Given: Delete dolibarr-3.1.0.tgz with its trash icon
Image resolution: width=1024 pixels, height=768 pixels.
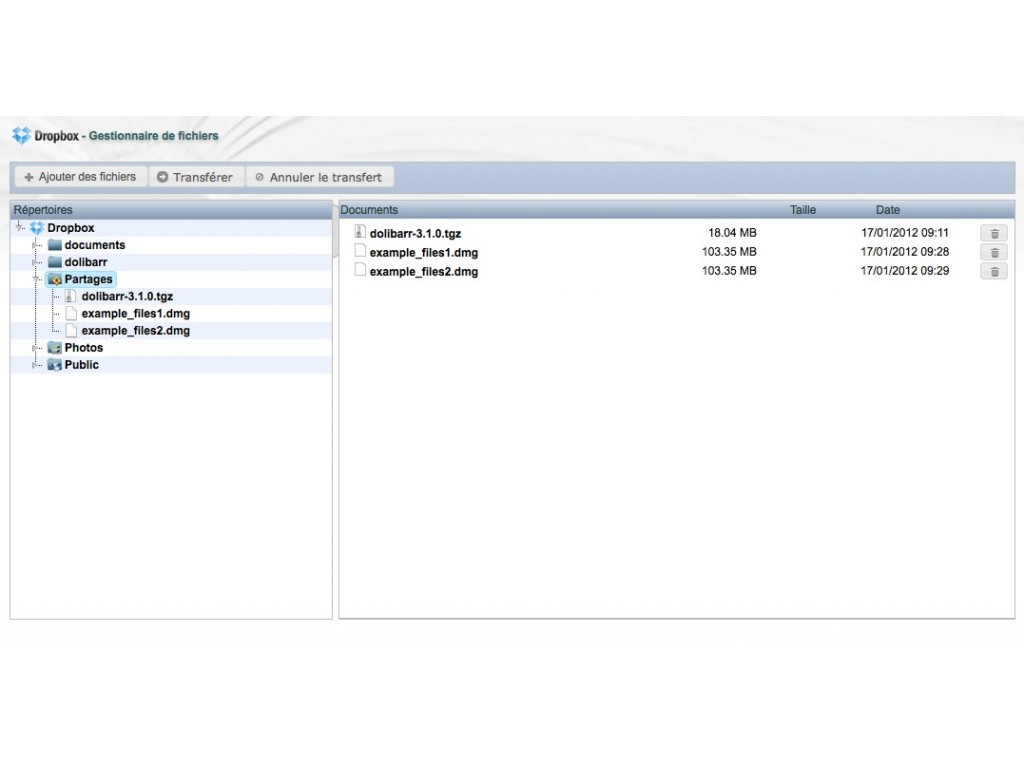Looking at the screenshot, I should (x=994, y=233).
